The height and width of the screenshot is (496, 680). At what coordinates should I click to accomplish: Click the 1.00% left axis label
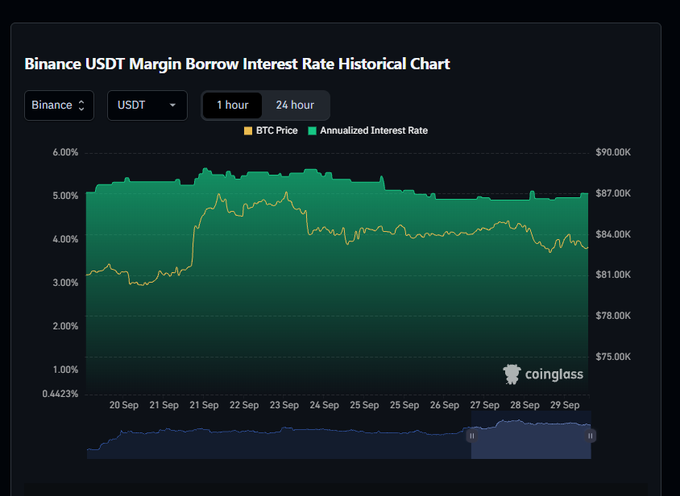click(x=65, y=369)
